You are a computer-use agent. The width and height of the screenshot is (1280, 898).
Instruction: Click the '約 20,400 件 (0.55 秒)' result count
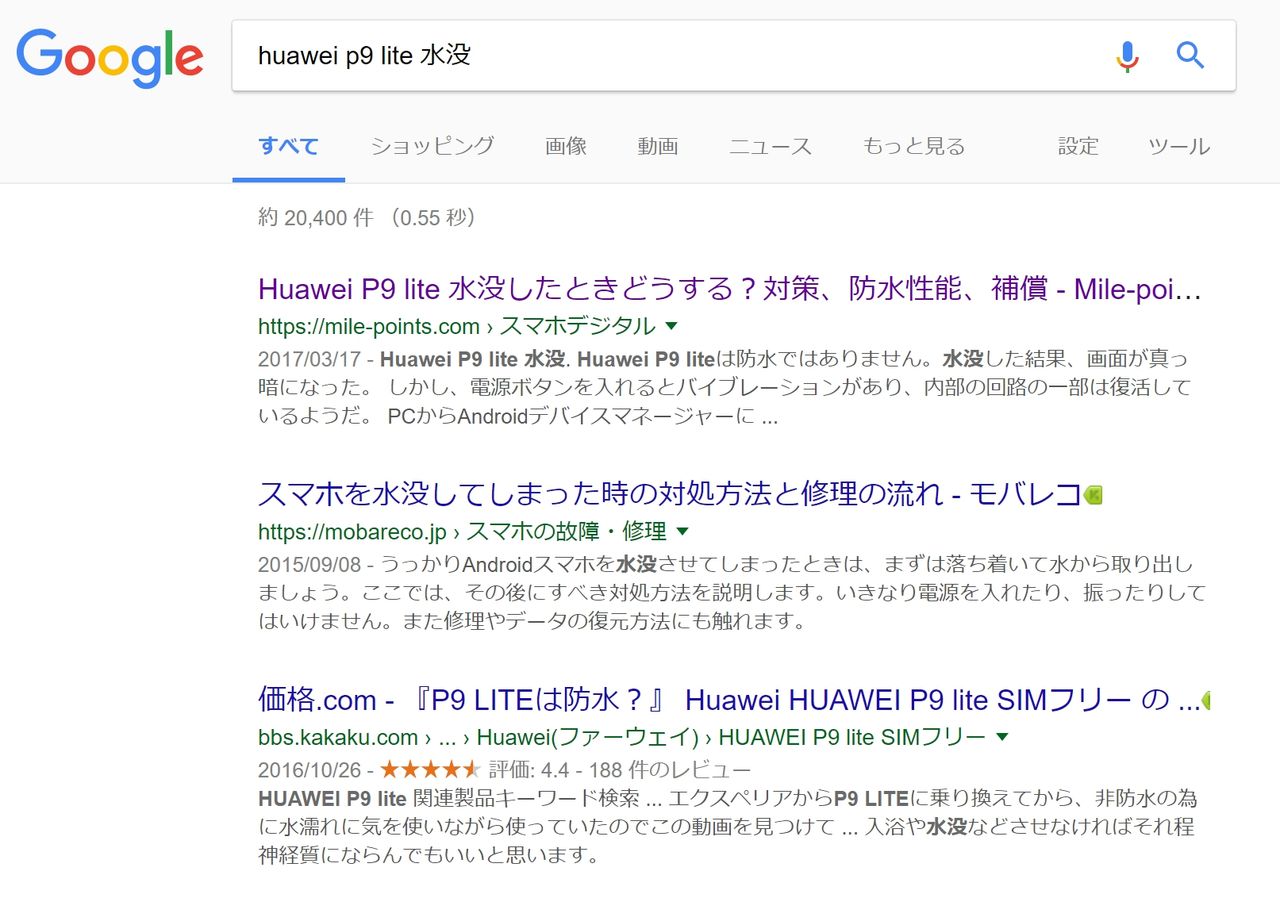[367, 218]
